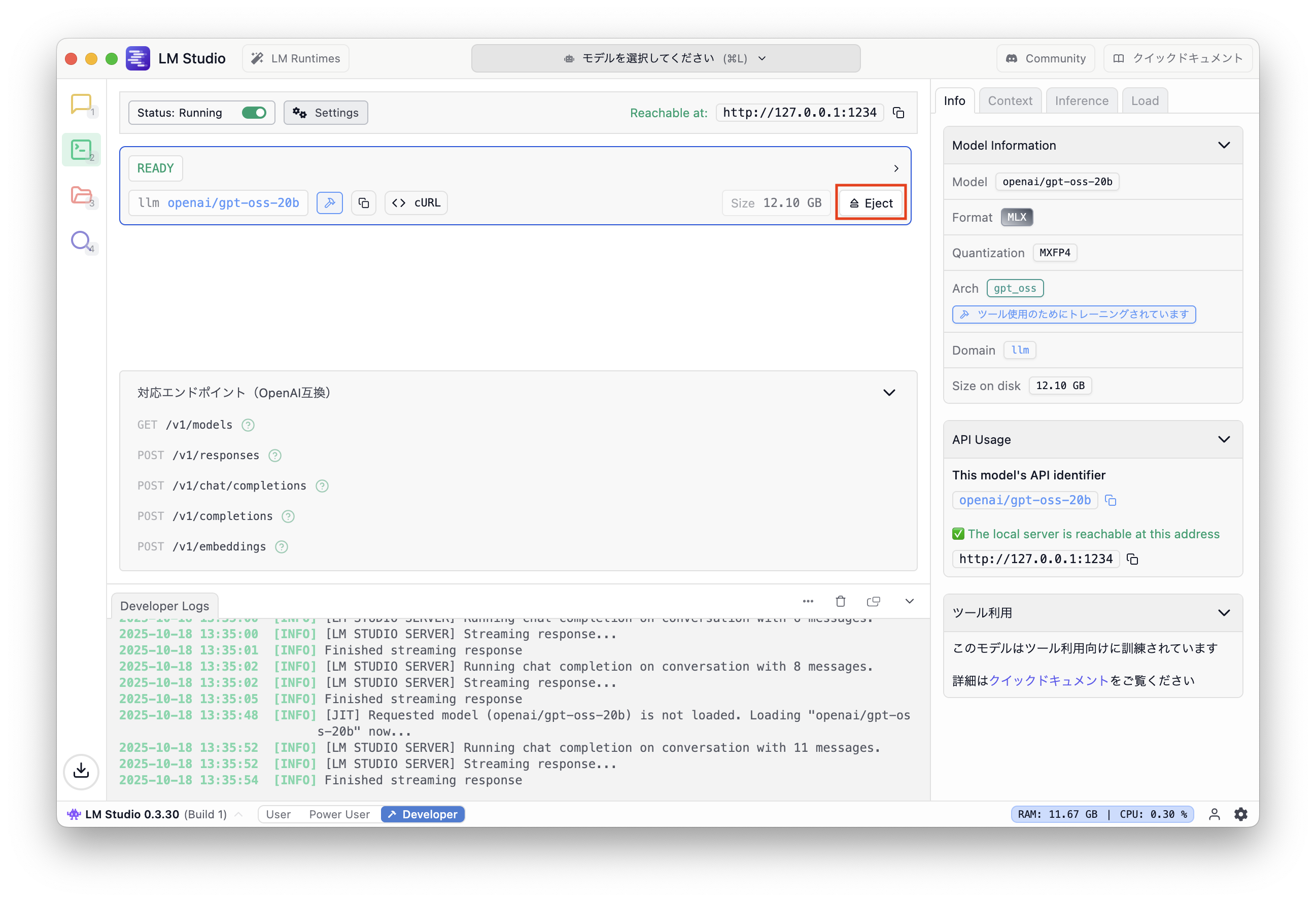Open the Chat sidebar icon

81,104
